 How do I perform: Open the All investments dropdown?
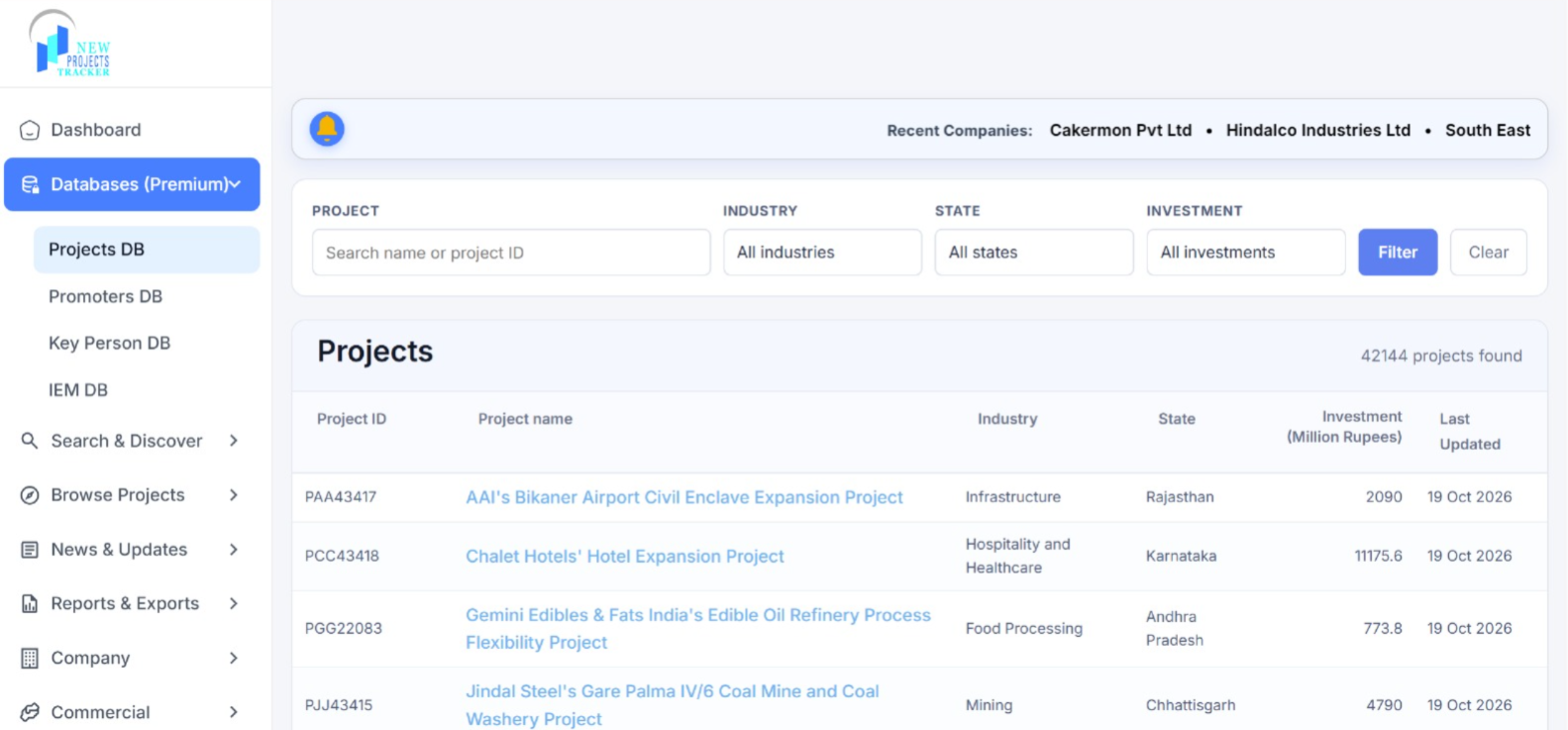[1246, 253]
